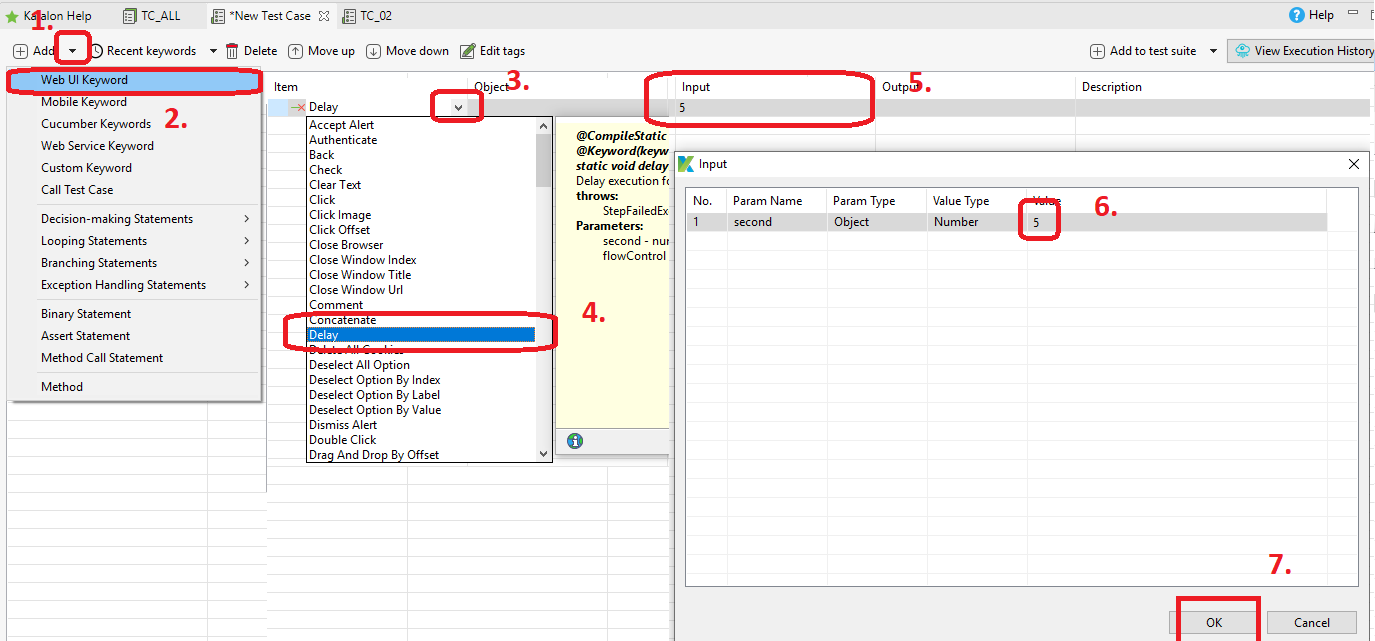Image resolution: width=1375 pixels, height=641 pixels.
Task: Choose Authenticate in keyword list
Action: point(421,140)
